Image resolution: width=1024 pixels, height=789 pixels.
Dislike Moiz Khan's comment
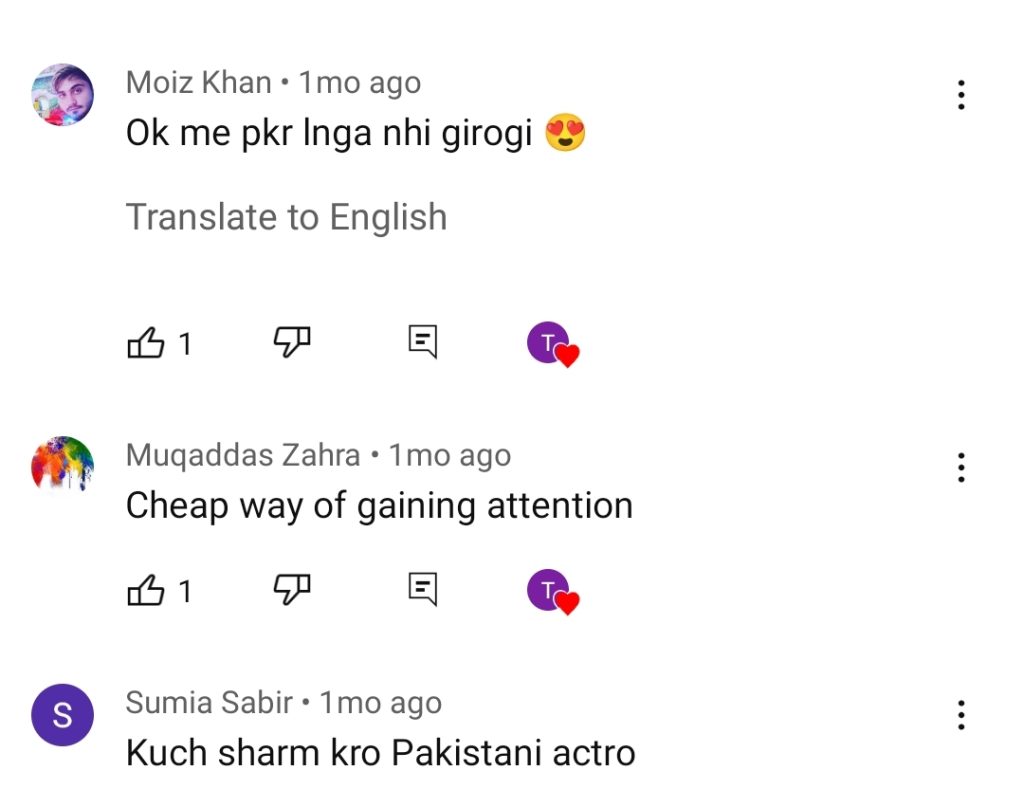291,342
